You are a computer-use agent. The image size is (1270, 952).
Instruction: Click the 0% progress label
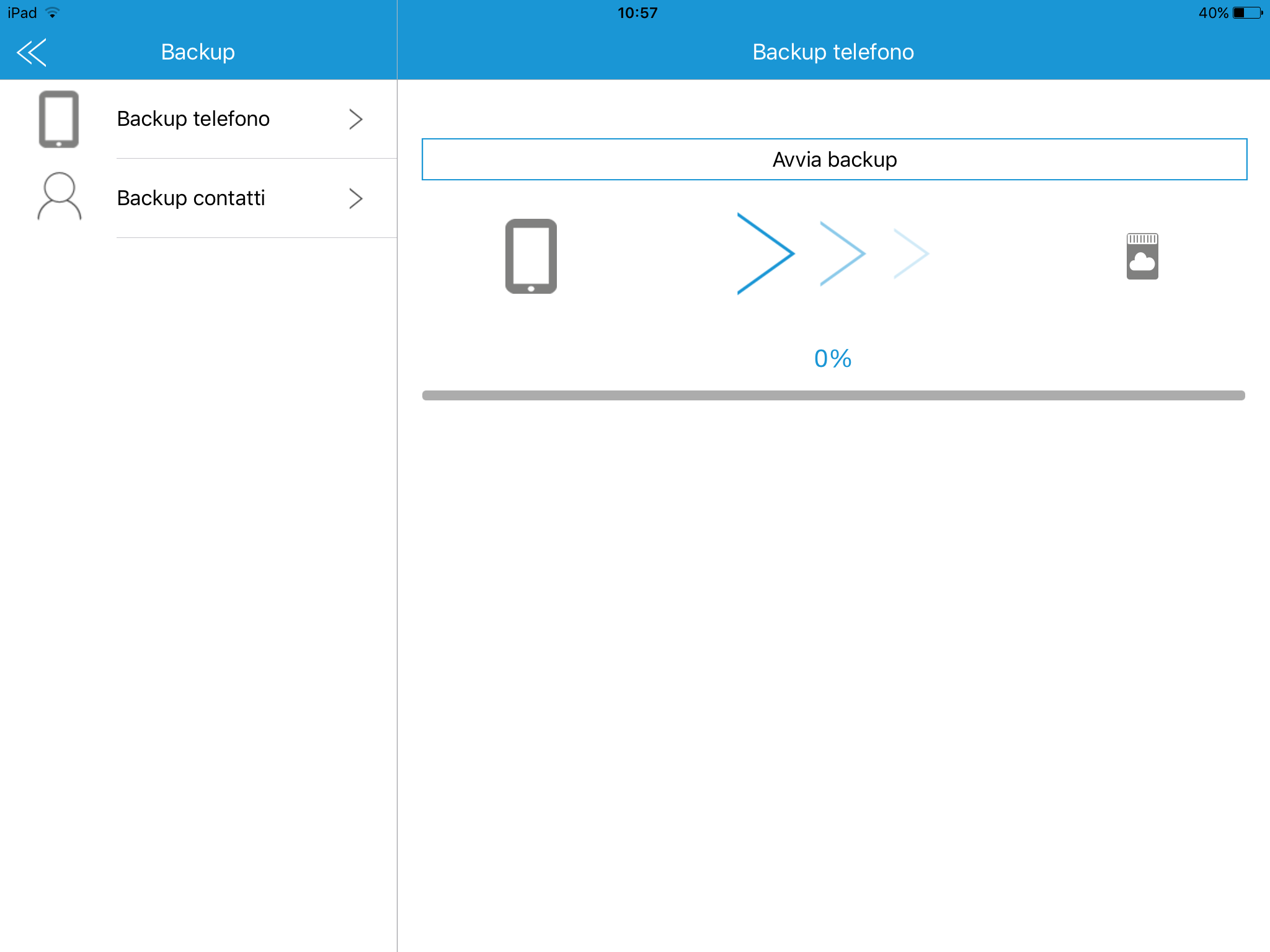[833, 359]
